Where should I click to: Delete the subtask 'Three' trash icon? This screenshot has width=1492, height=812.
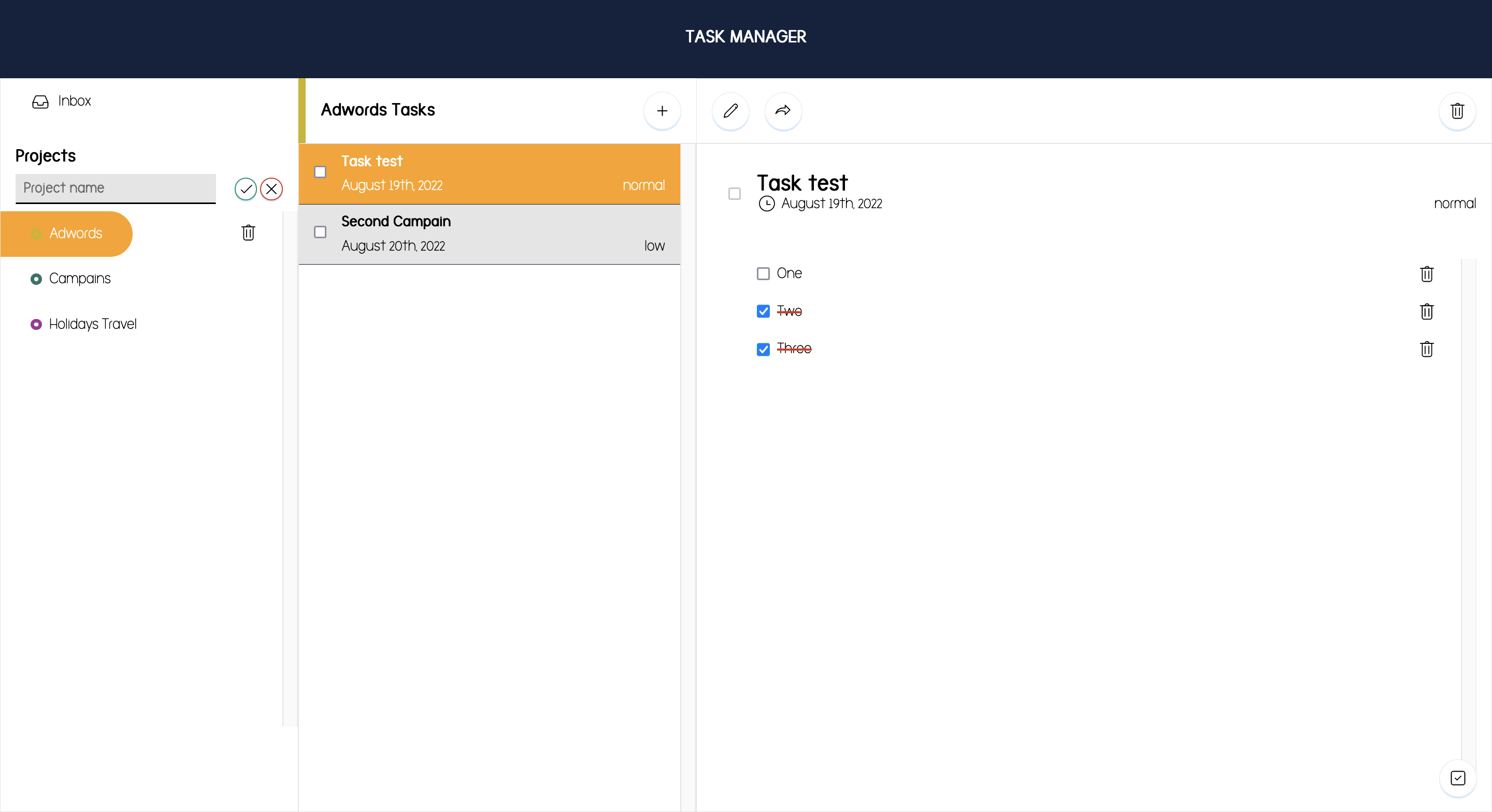(1427, 349)
